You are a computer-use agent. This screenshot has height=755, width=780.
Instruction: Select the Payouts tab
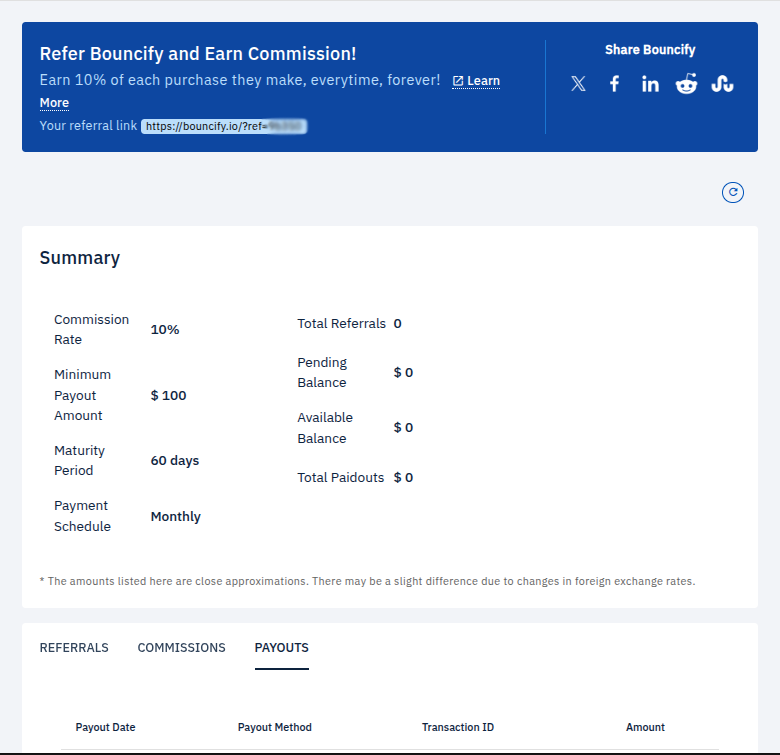point(282,648)
